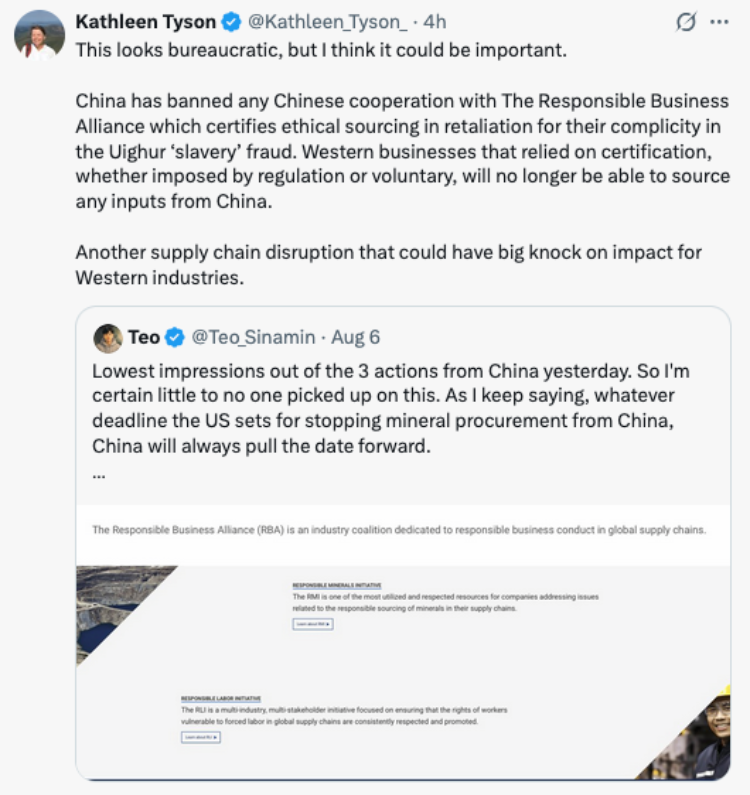Click the Responsible Labor Initiative heading
This screenshot has width=750, height=795.
click(x=221, y=698)
